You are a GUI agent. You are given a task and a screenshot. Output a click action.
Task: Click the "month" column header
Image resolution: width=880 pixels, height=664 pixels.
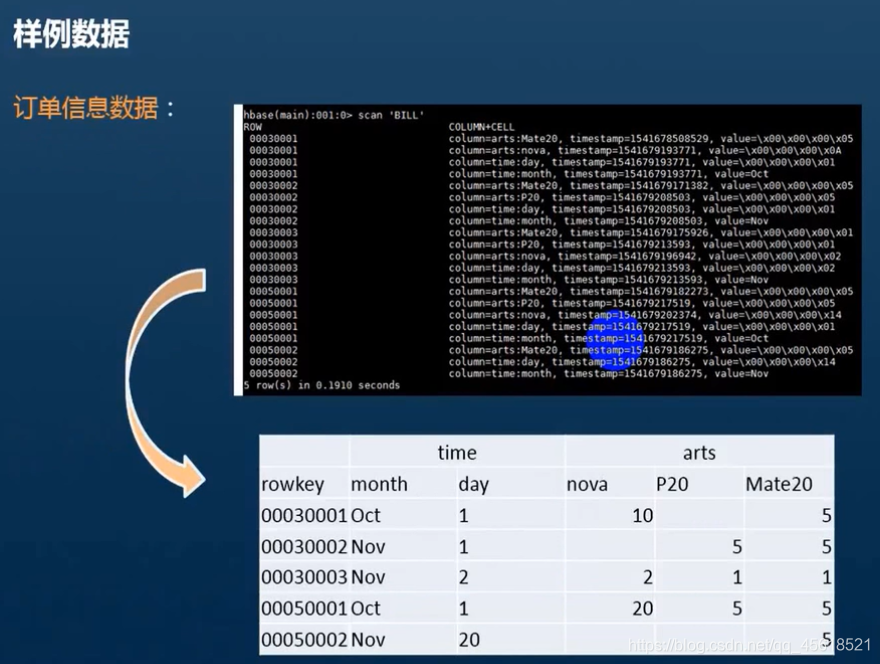(x=379, y=484)
